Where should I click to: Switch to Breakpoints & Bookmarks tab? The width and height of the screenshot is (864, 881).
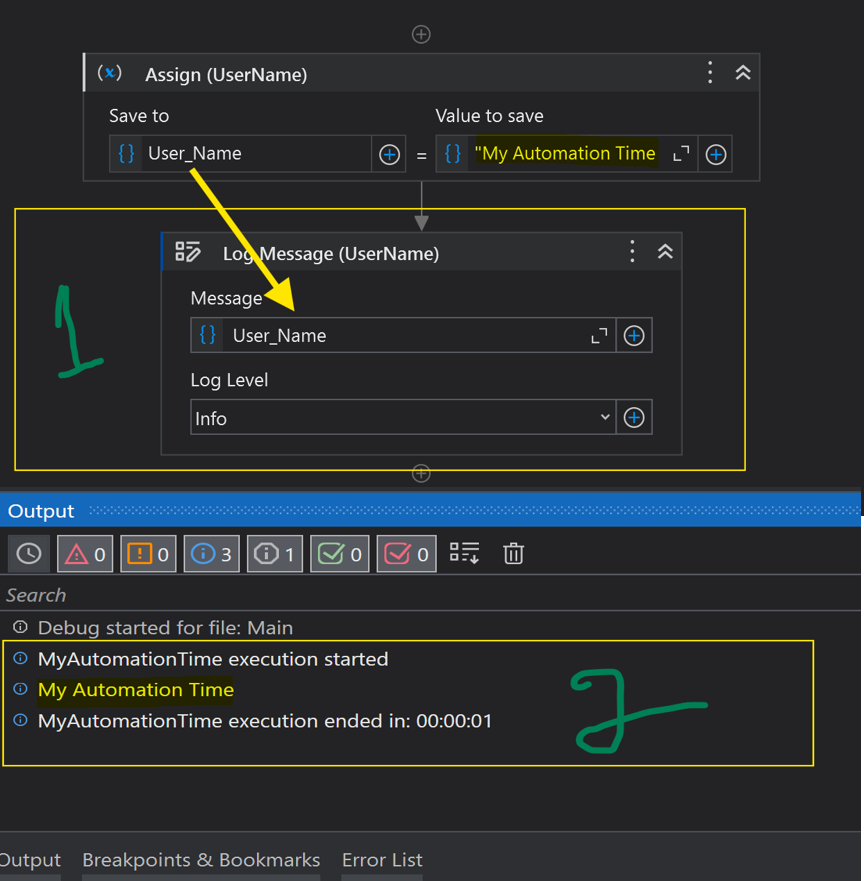coord(201,860)
